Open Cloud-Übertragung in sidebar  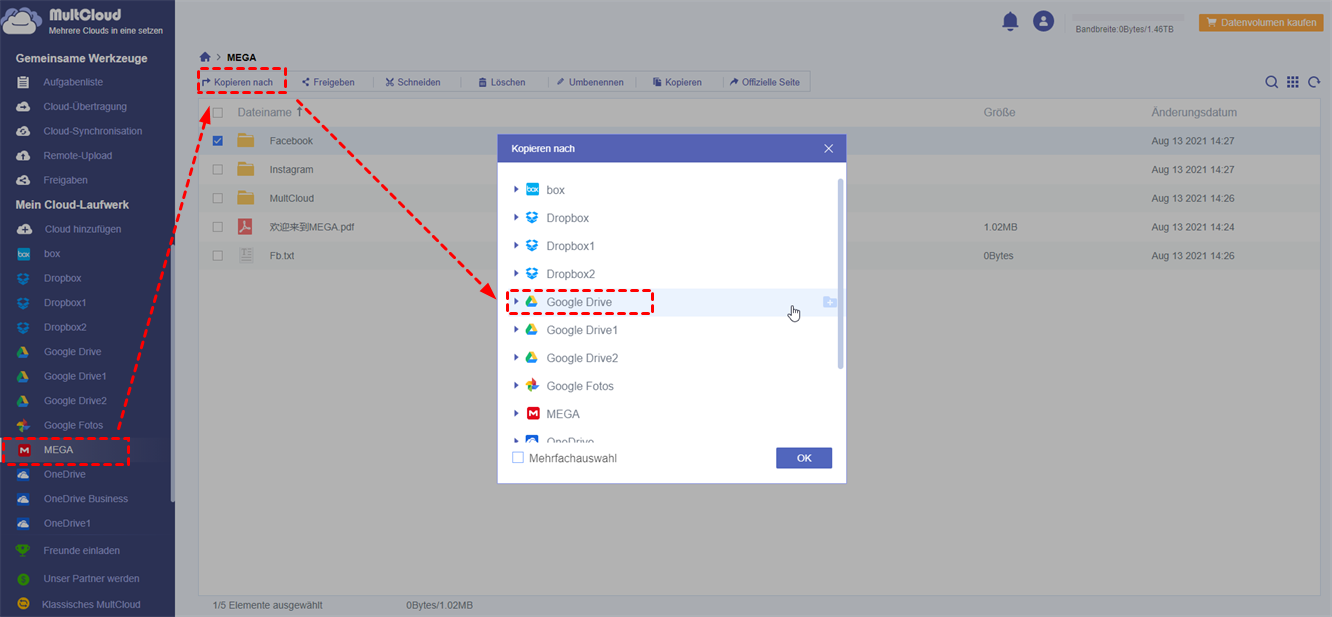(x=85, y=106)
